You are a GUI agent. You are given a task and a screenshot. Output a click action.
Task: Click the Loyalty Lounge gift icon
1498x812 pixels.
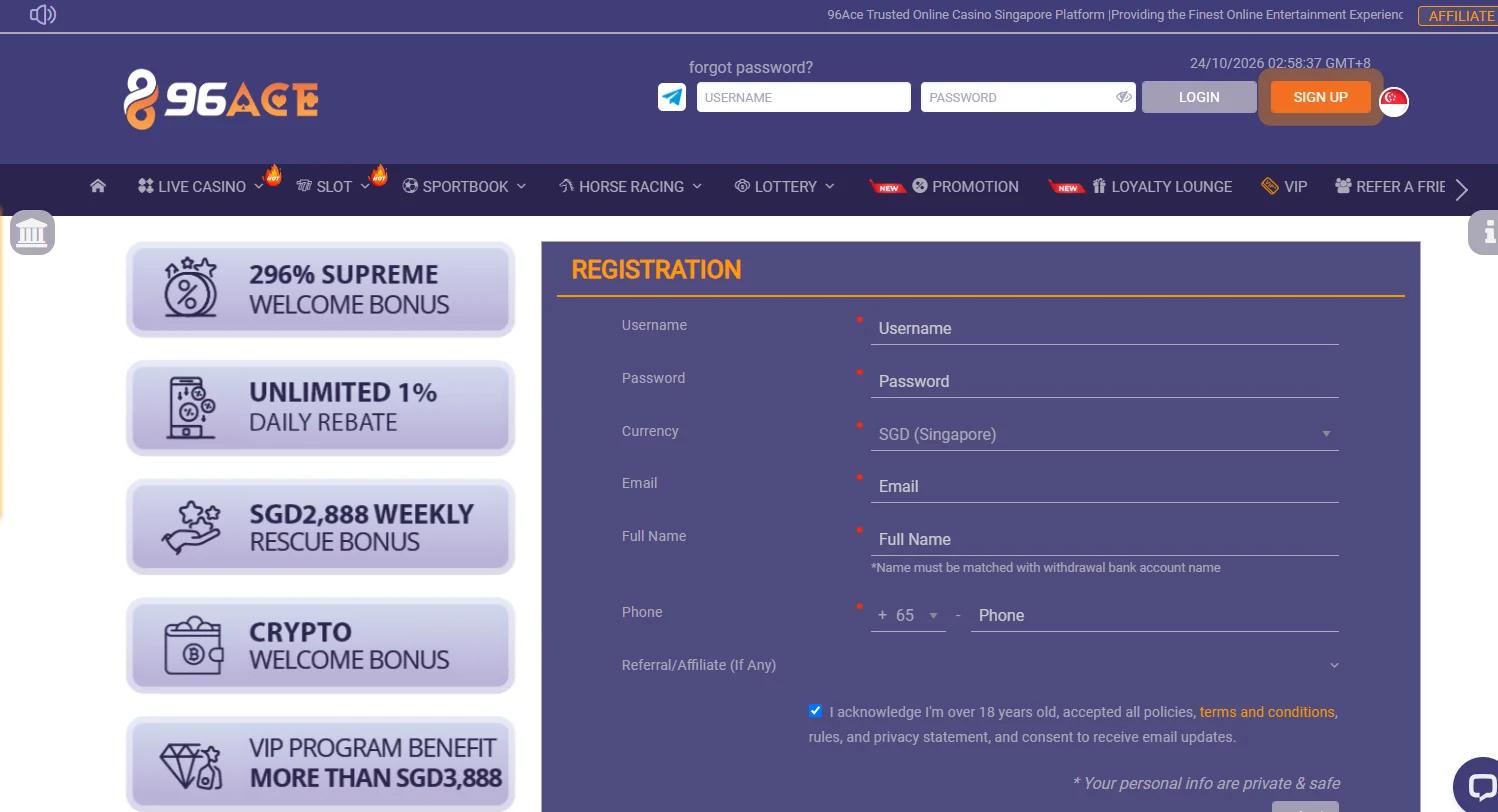pos(1099,186)
